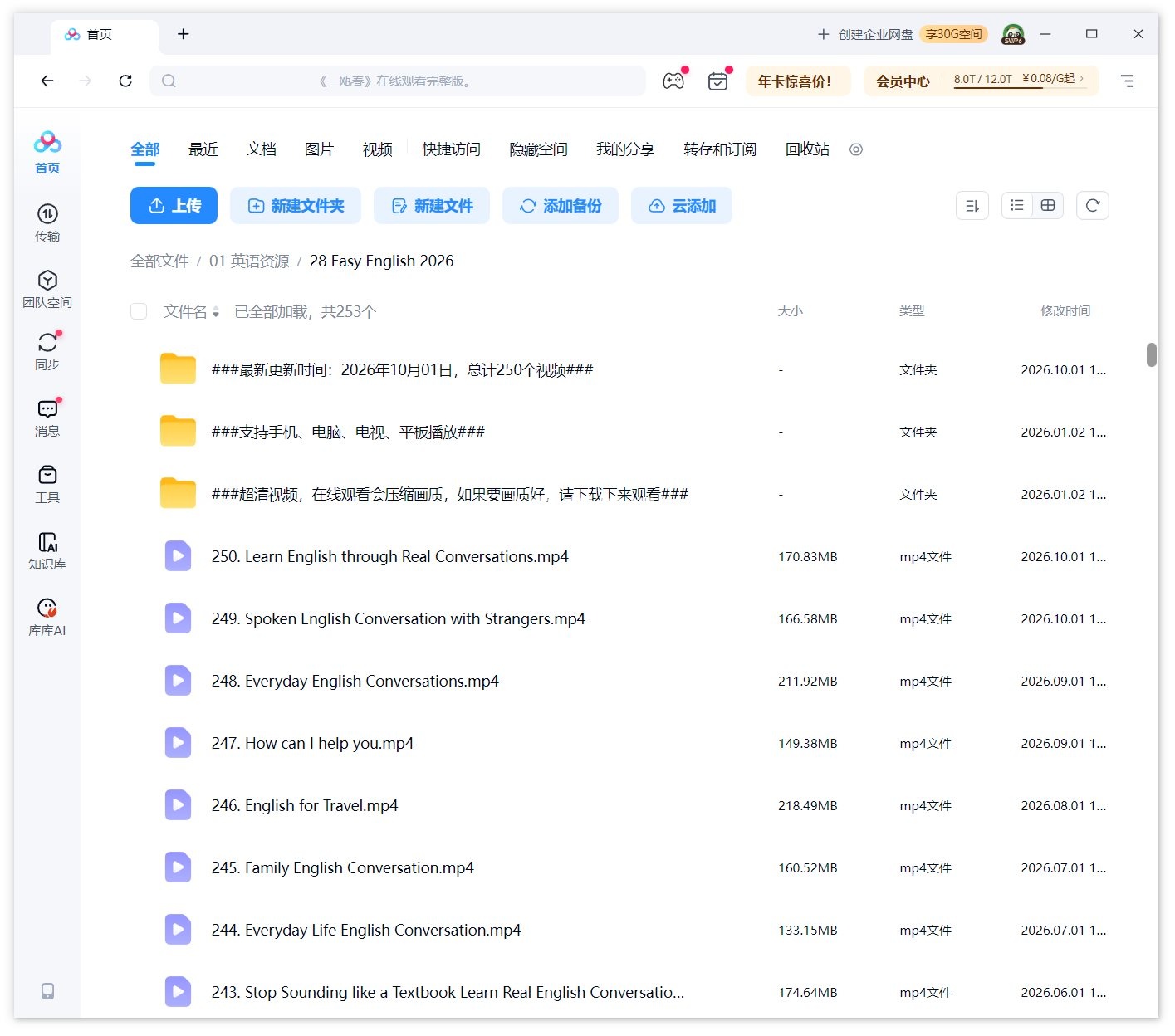The width and height of the screenshot is (1175, 1036).
Task: Open 团队空间 team space in sidebar
Action: [47, 289]
